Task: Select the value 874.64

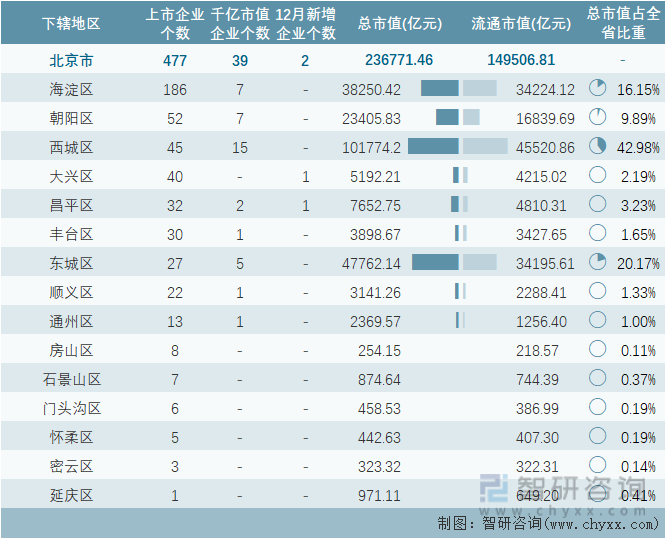Action: pos(379,379)
